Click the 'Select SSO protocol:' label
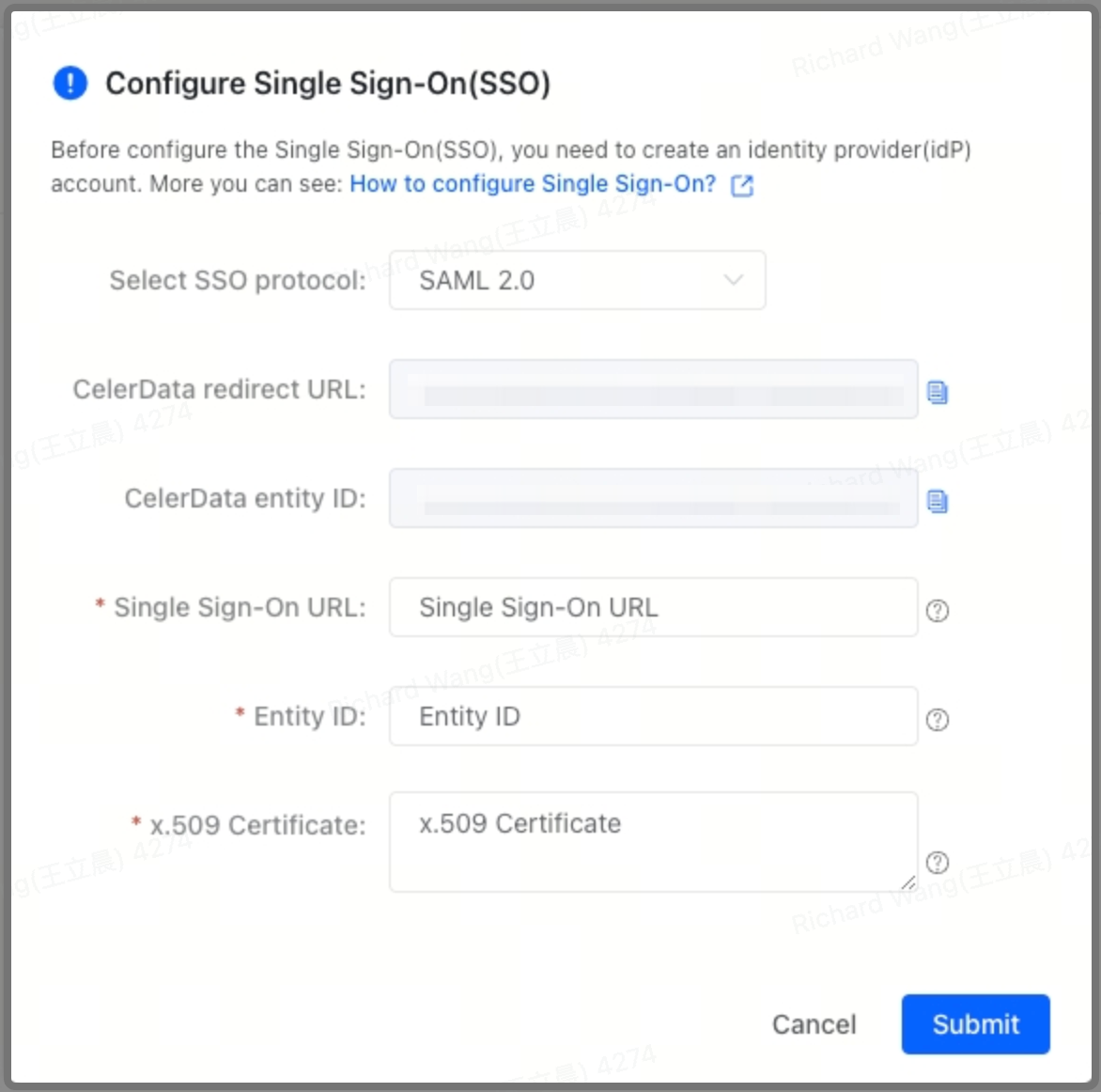Screen dimensions: 1101x1092 click(237, 280)
